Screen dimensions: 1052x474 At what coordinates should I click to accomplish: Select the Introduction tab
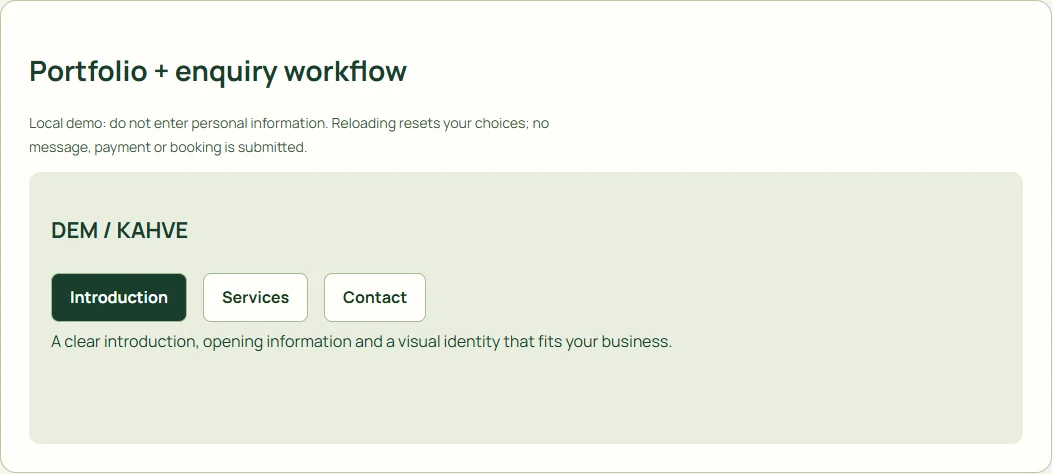point(119,297)
